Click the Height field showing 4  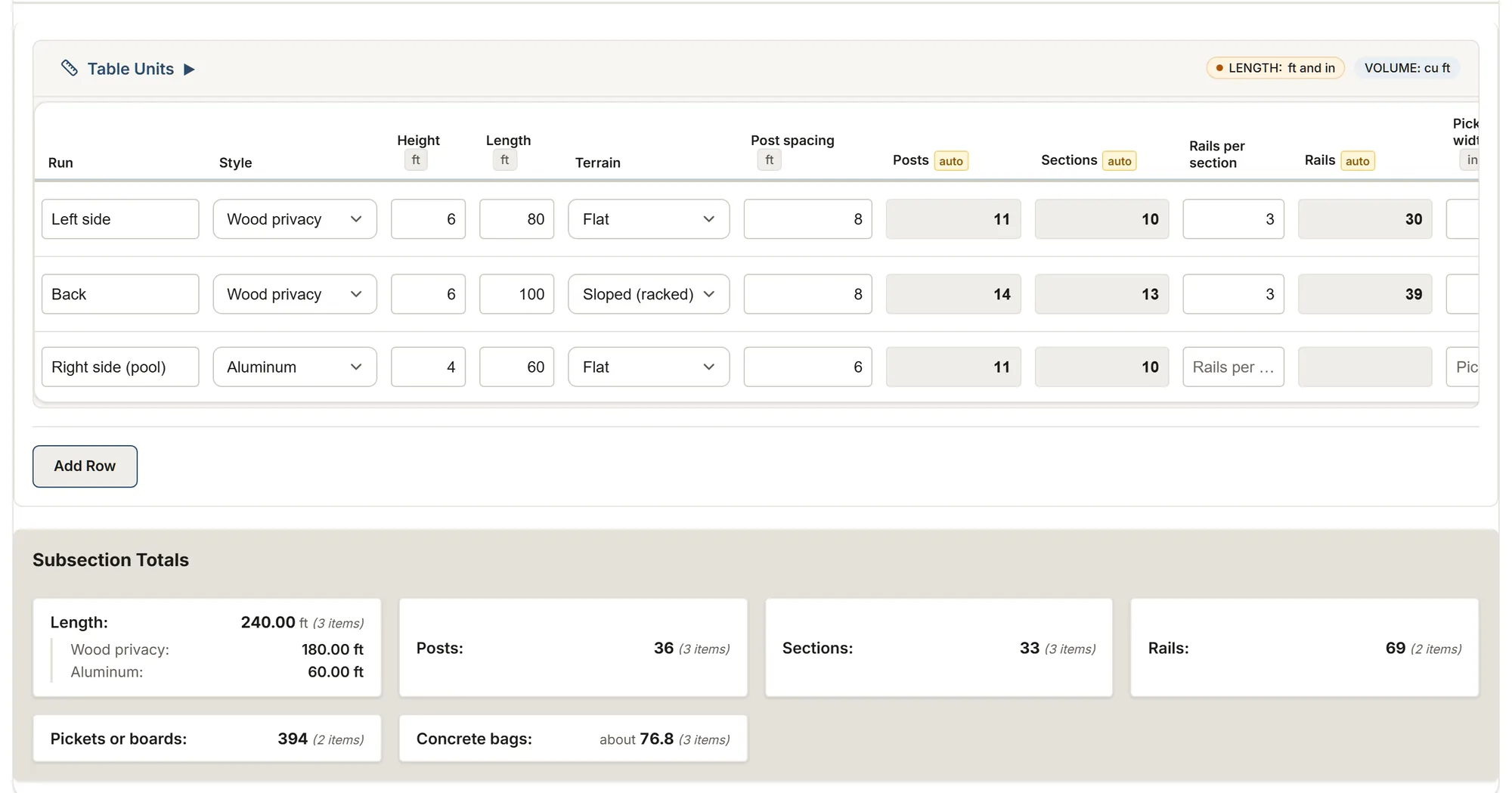[x=428, y=367]
